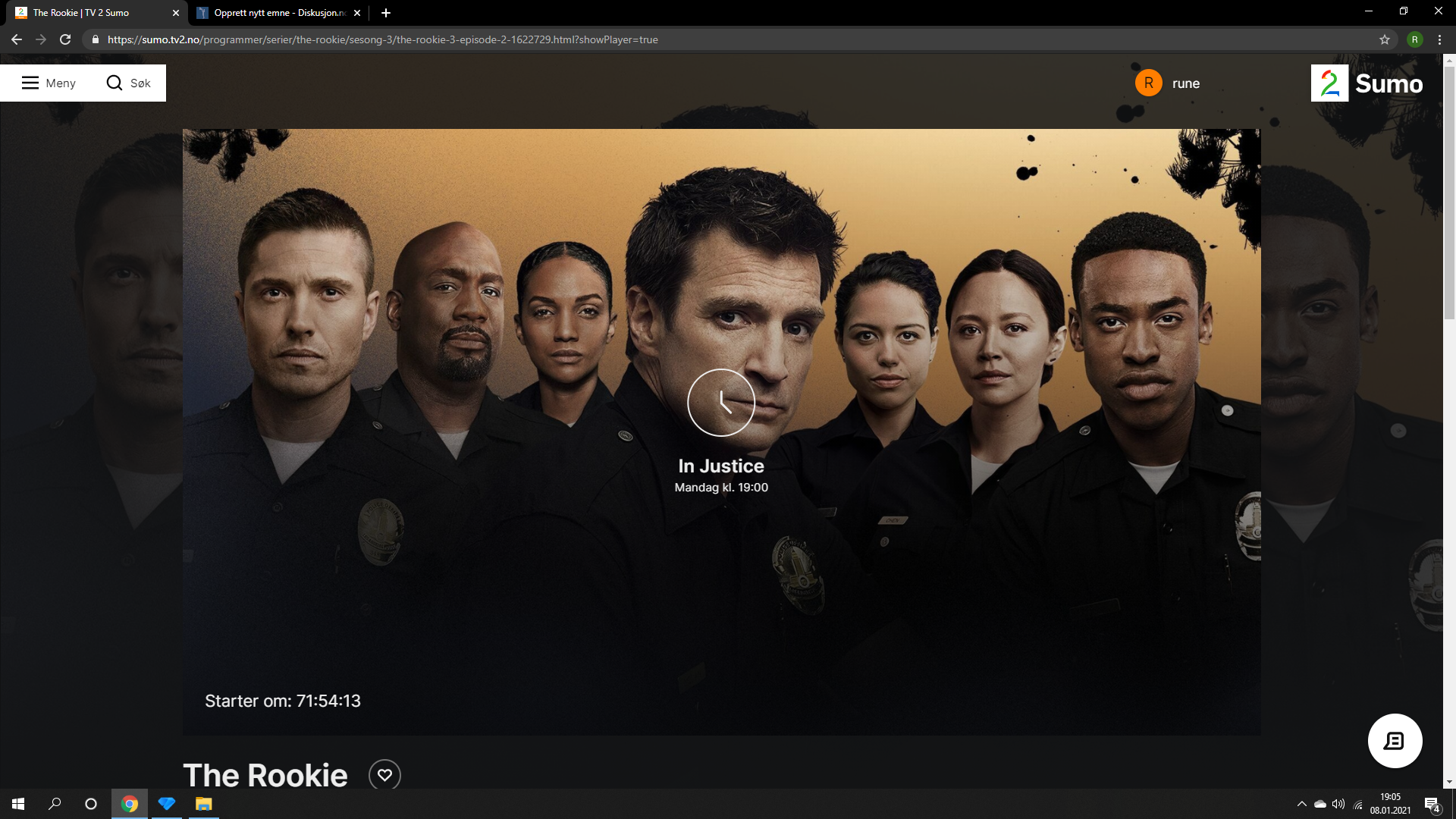Image resolution: width=1456 pixels, height=819 pixels.
Task: Open a new browser tab
Action: click(x=386, y=13)
